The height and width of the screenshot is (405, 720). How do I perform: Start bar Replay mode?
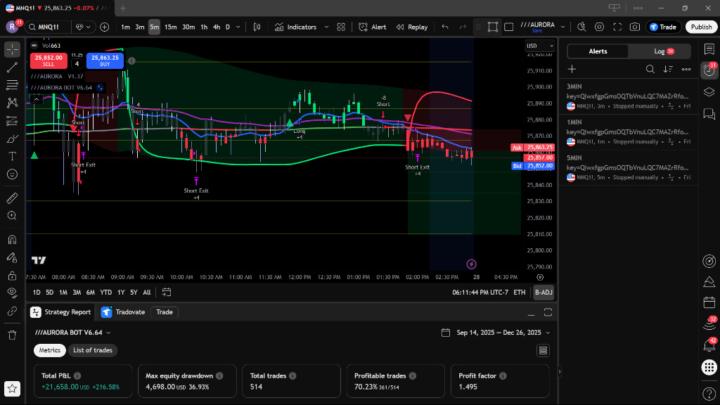(412, 27)
